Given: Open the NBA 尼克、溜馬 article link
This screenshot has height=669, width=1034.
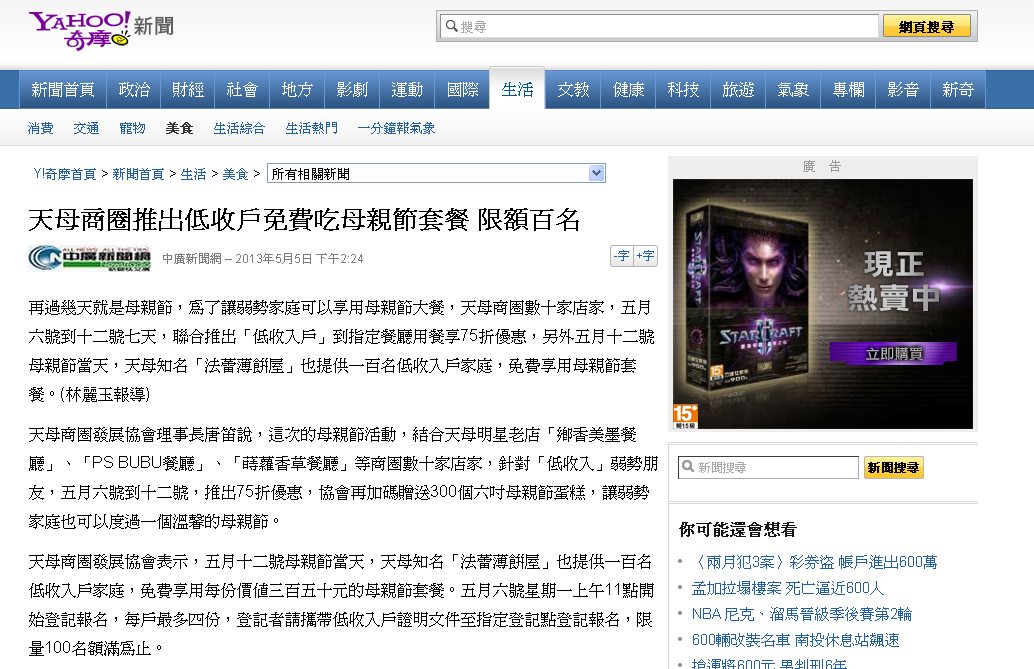Looking at the screenshot, I should point(801,614).
